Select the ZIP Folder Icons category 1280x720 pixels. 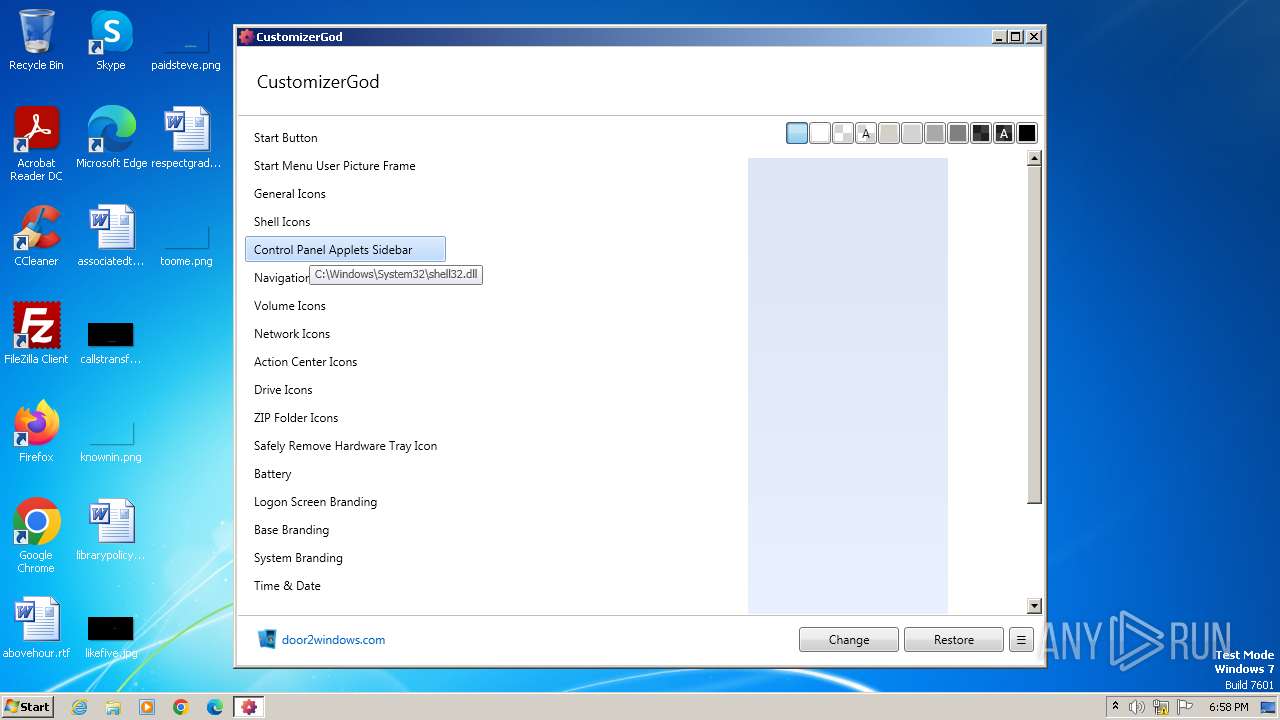(x=345, y=418)
